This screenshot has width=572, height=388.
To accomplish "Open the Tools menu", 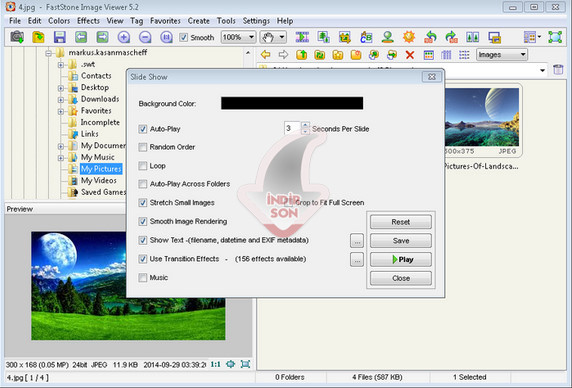I will (x=226, y=21).
